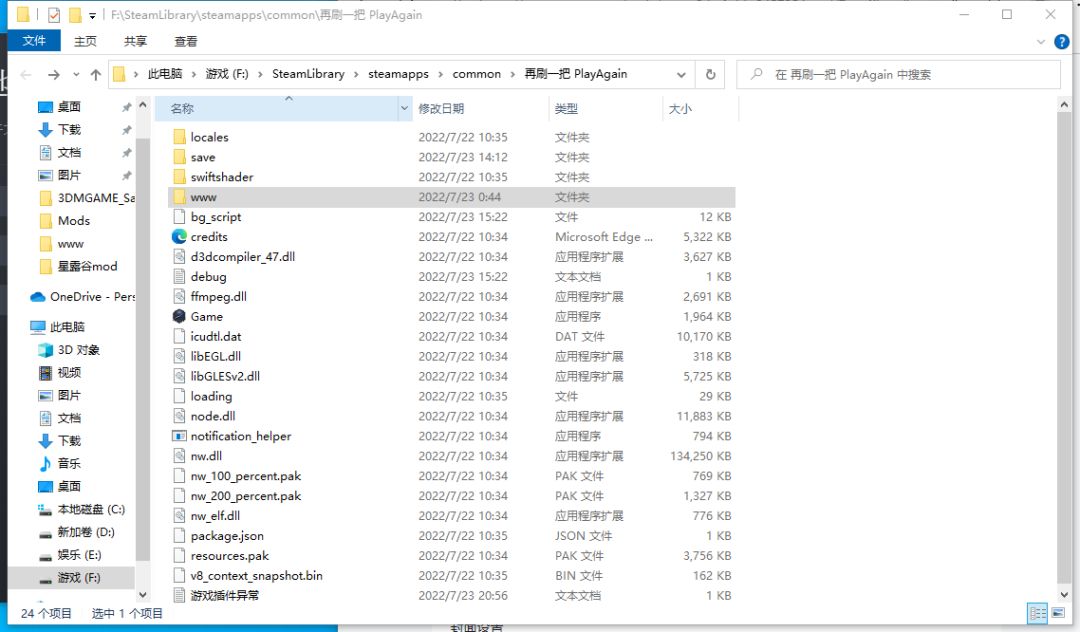Image resolution: width=1080 pixels, height=632 pixels.
Task: Select the debug text document icon
Action: click(179, 277)
